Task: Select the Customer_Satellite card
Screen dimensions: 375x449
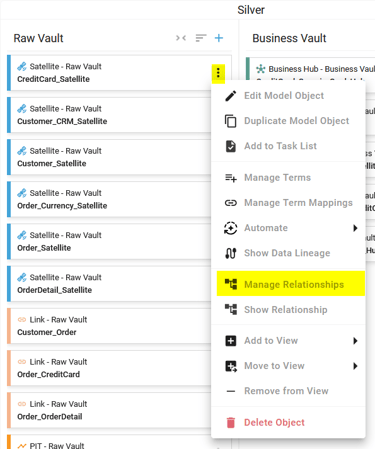Action: tap(109, 157)
